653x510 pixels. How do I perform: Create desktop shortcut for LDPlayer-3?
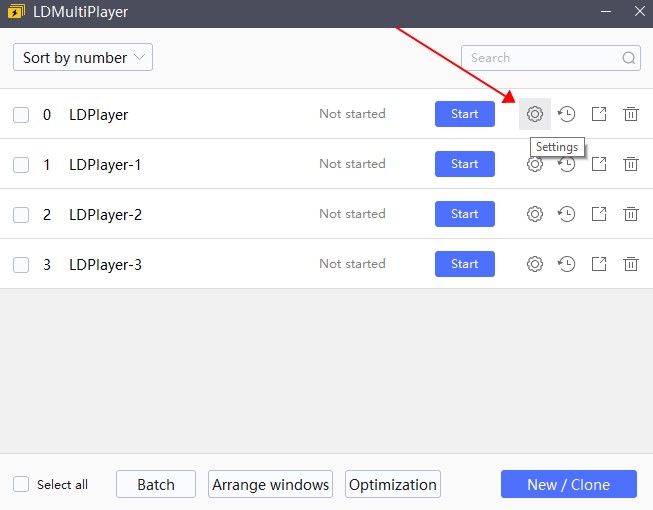coord(599,264)
